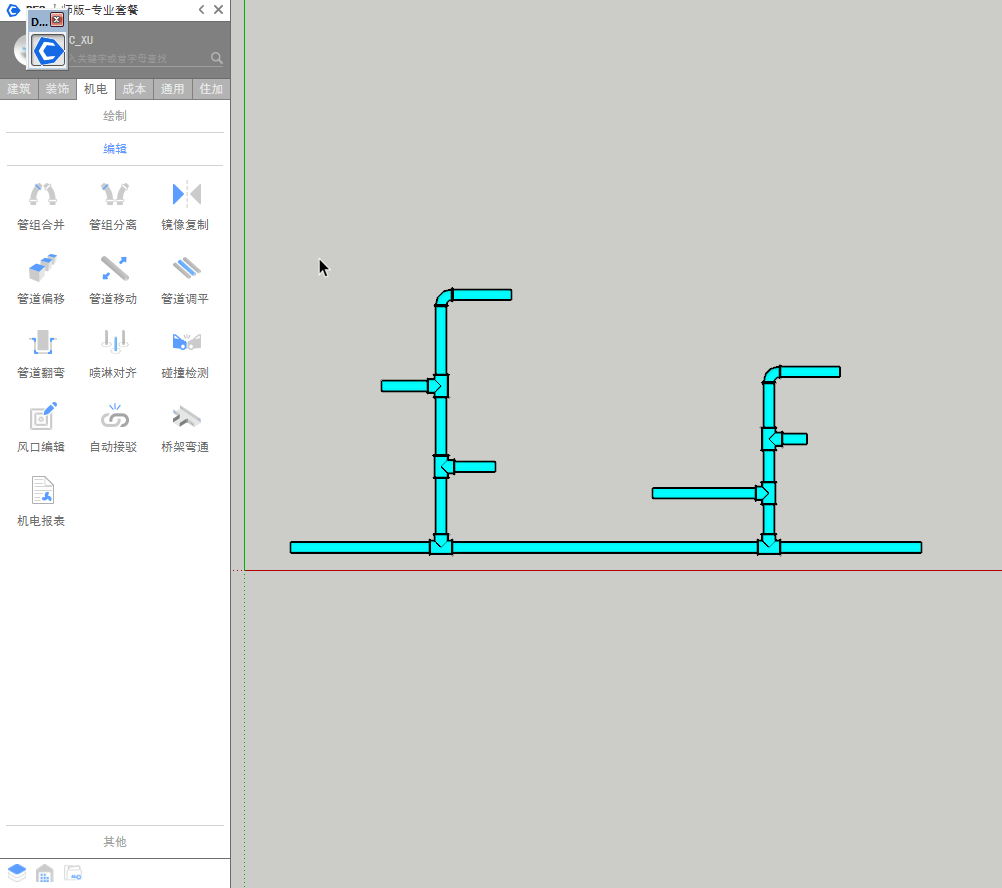Select the 管组合并 pipe merge tool
This screenshot has height=888, width=1002.
click(x=41, y=204)
